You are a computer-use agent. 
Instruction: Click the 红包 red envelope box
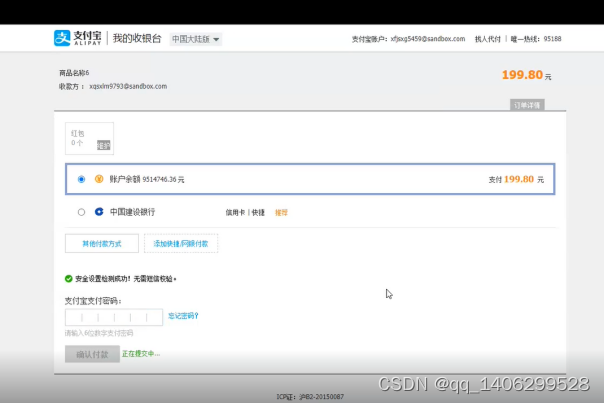coord(89,139)
